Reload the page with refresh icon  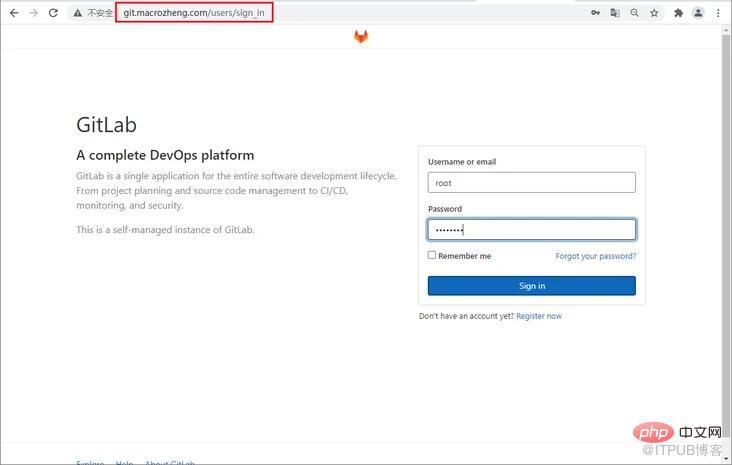pyautogui.click(x=53, y=13)
